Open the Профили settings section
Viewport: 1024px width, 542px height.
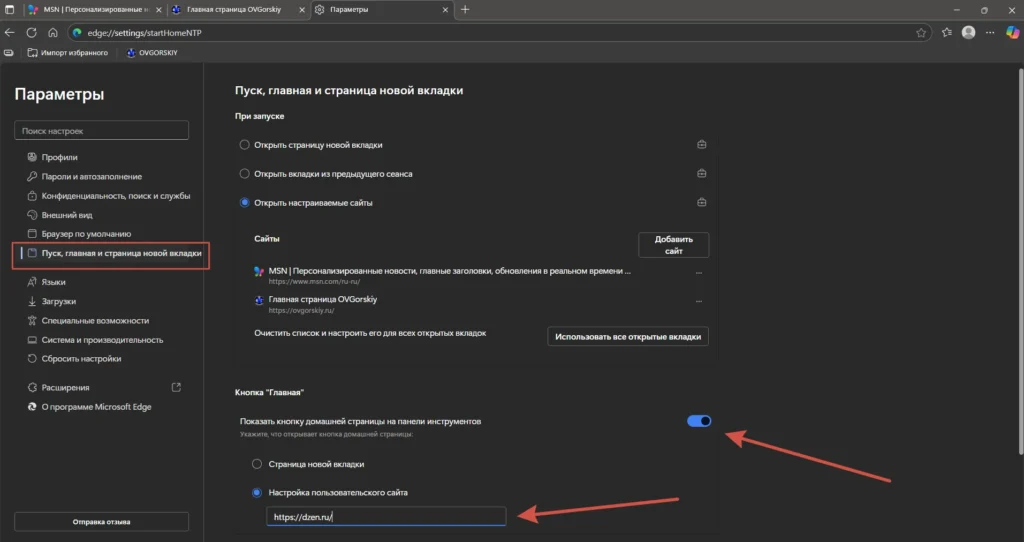pyautogui.click(x=59, y=157)
